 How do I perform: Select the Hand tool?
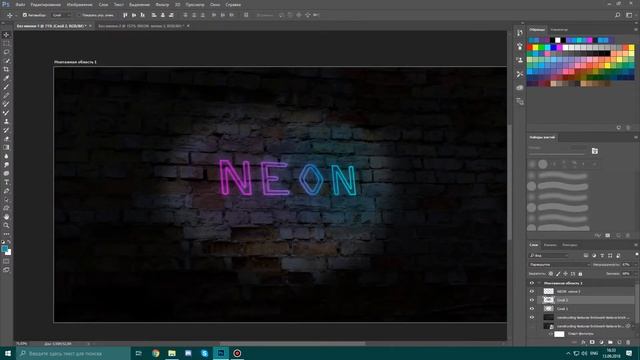pyautogui.click(x=6, y=217)
